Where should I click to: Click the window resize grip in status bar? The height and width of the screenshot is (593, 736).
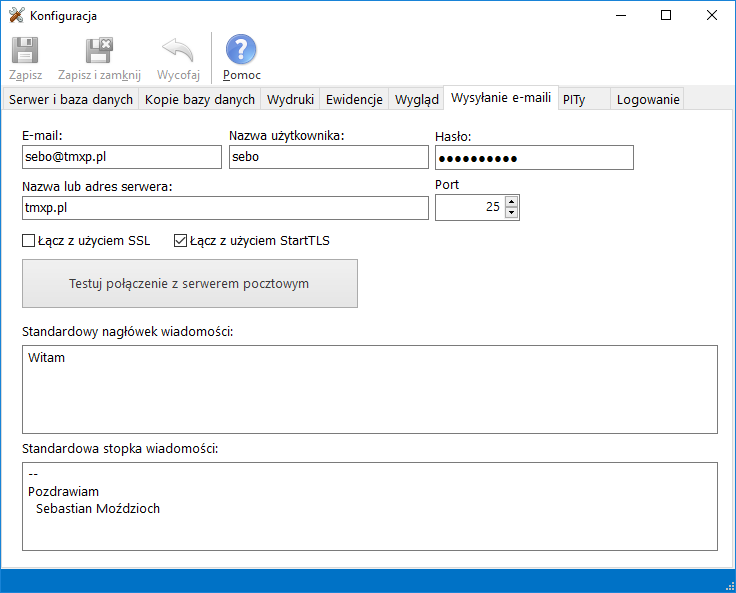click(x=730, y=586)
